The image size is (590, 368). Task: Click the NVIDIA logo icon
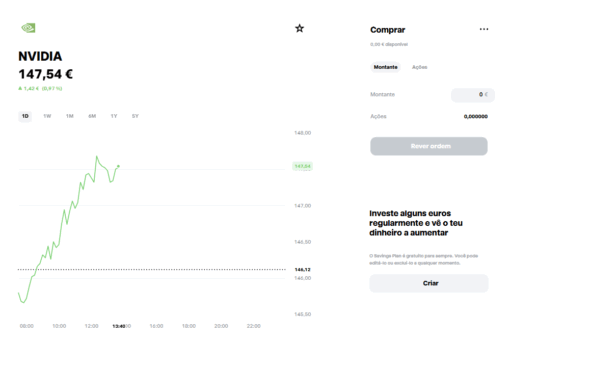point(28,28)
